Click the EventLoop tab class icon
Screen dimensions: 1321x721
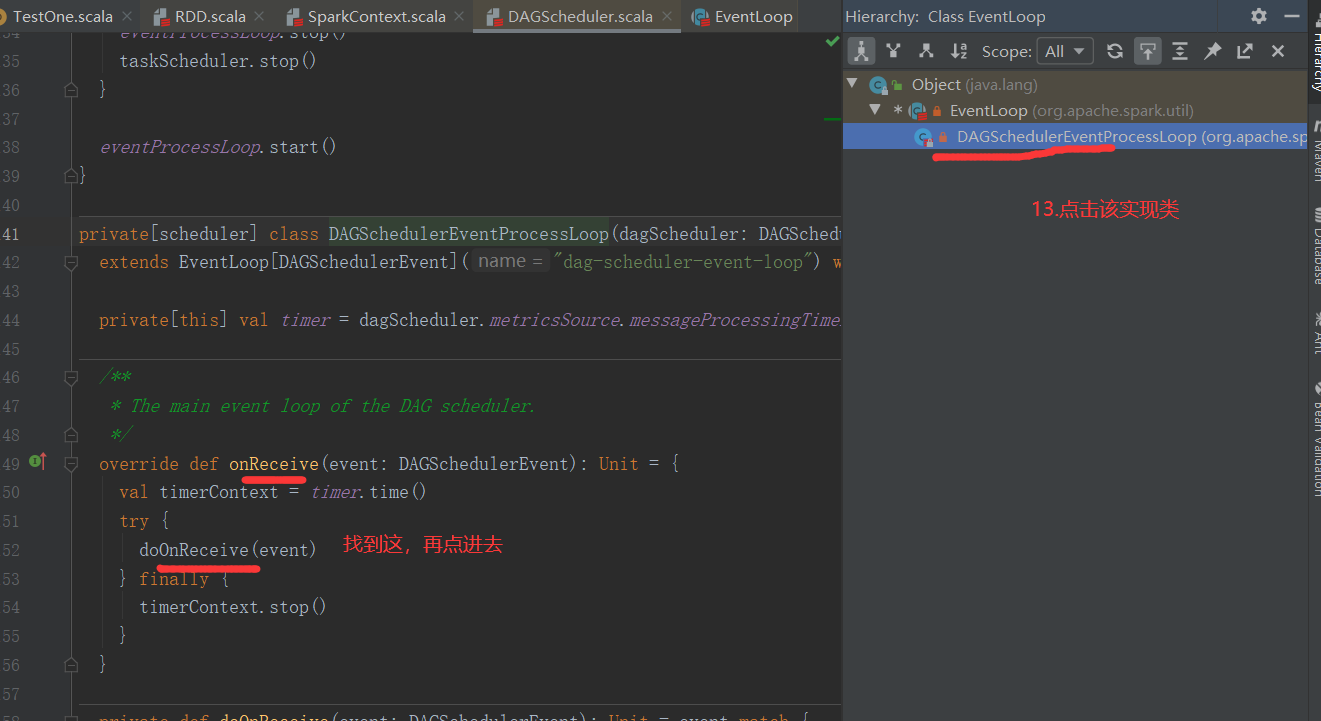pos(700,17)
